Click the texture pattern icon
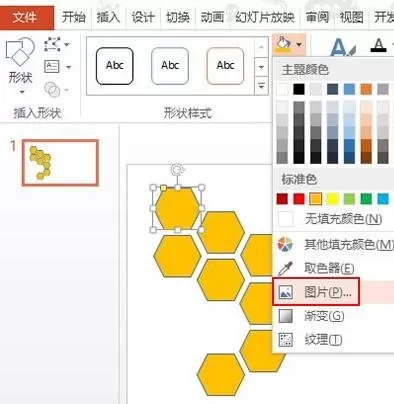 286,340
